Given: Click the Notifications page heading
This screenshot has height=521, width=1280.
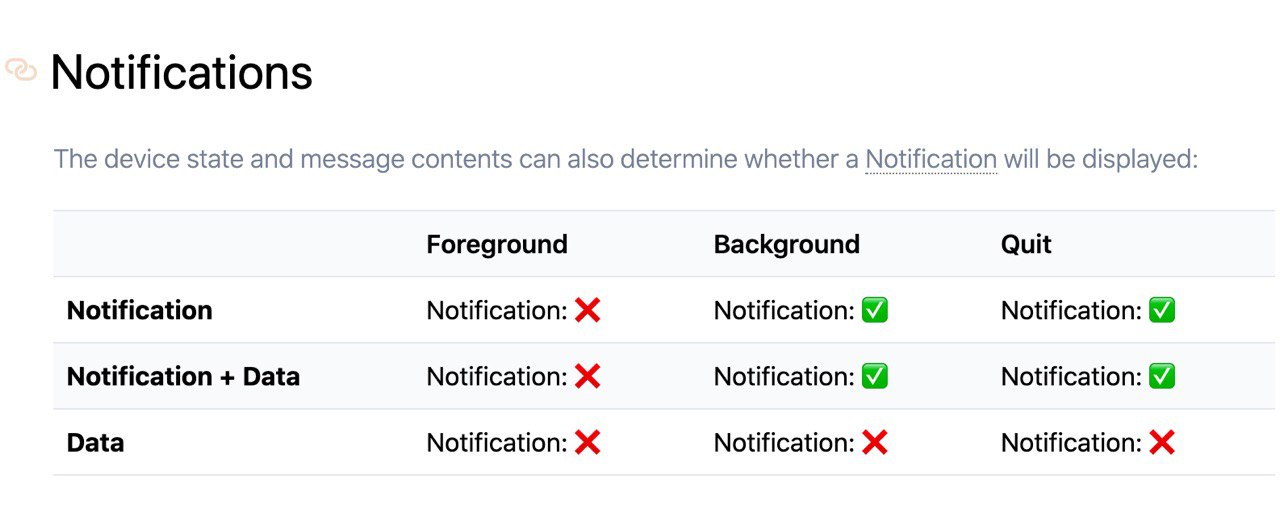Looking at the screenshot, I should click(181, 72).
